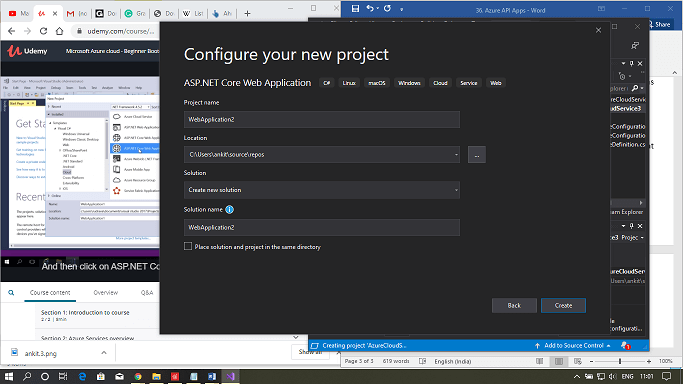
Task: Click Chrome's back navigation arrow
Action: [11, 31]
